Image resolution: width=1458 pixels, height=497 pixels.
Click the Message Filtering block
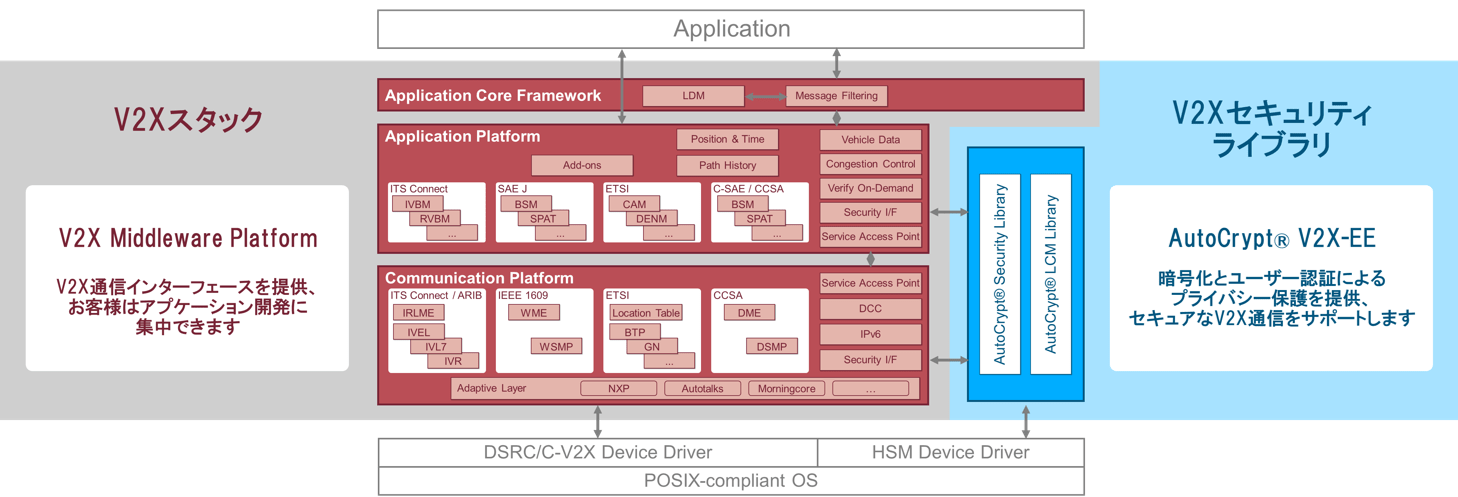click(836, 96)
